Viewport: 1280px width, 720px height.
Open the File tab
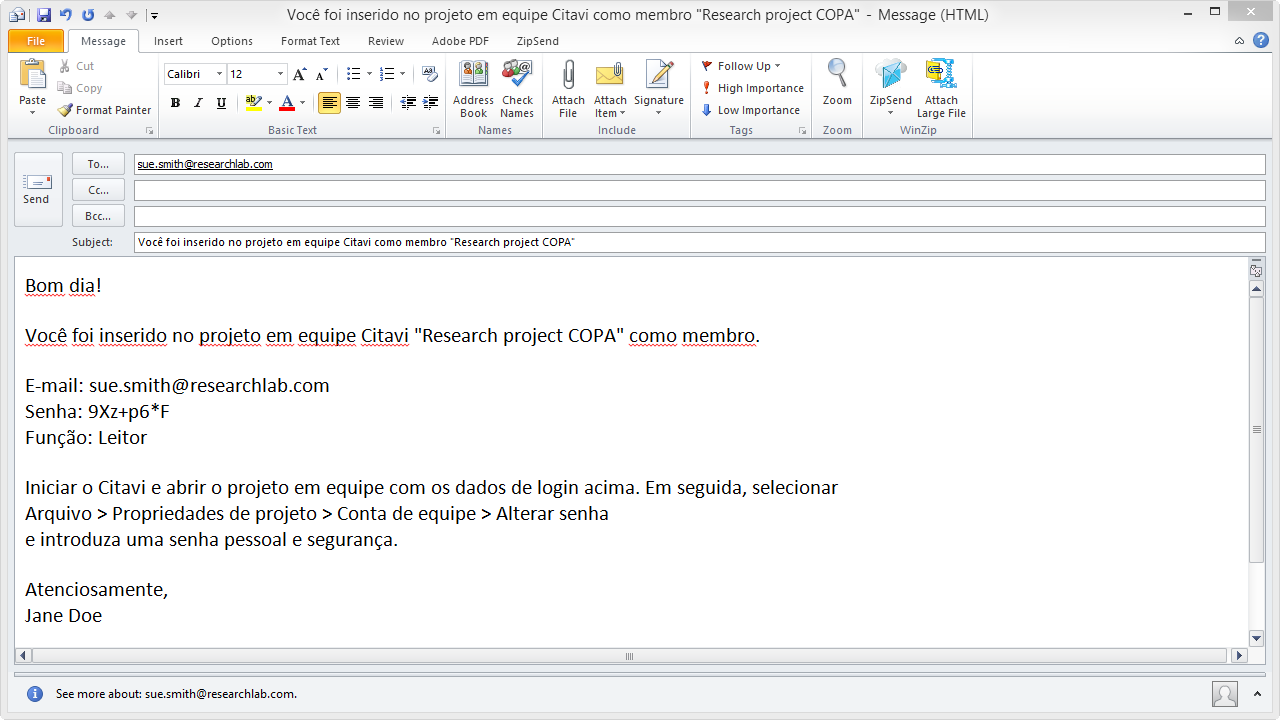[x=36, y=41]
